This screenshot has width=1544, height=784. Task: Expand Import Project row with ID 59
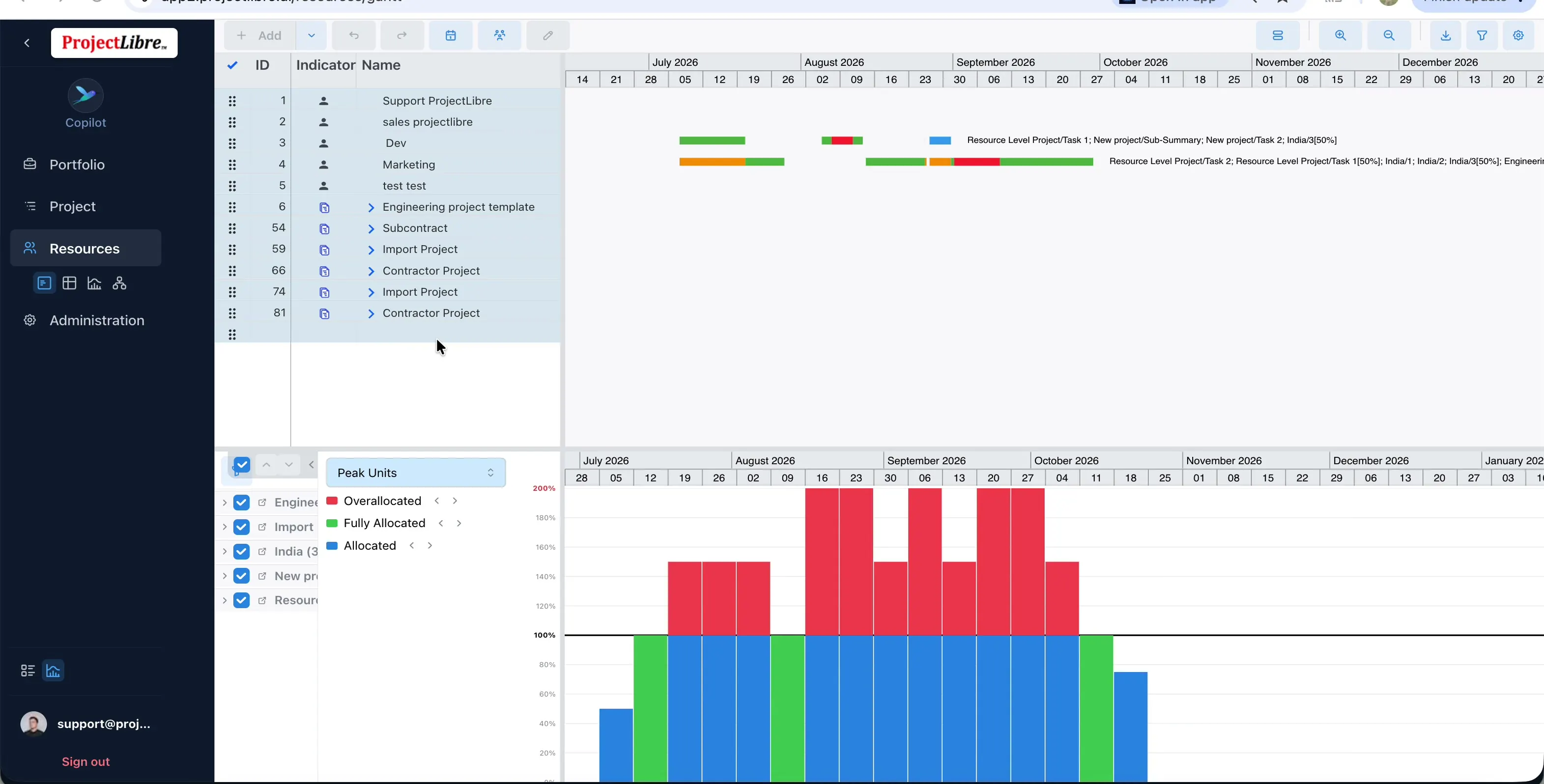click(371, 250)
